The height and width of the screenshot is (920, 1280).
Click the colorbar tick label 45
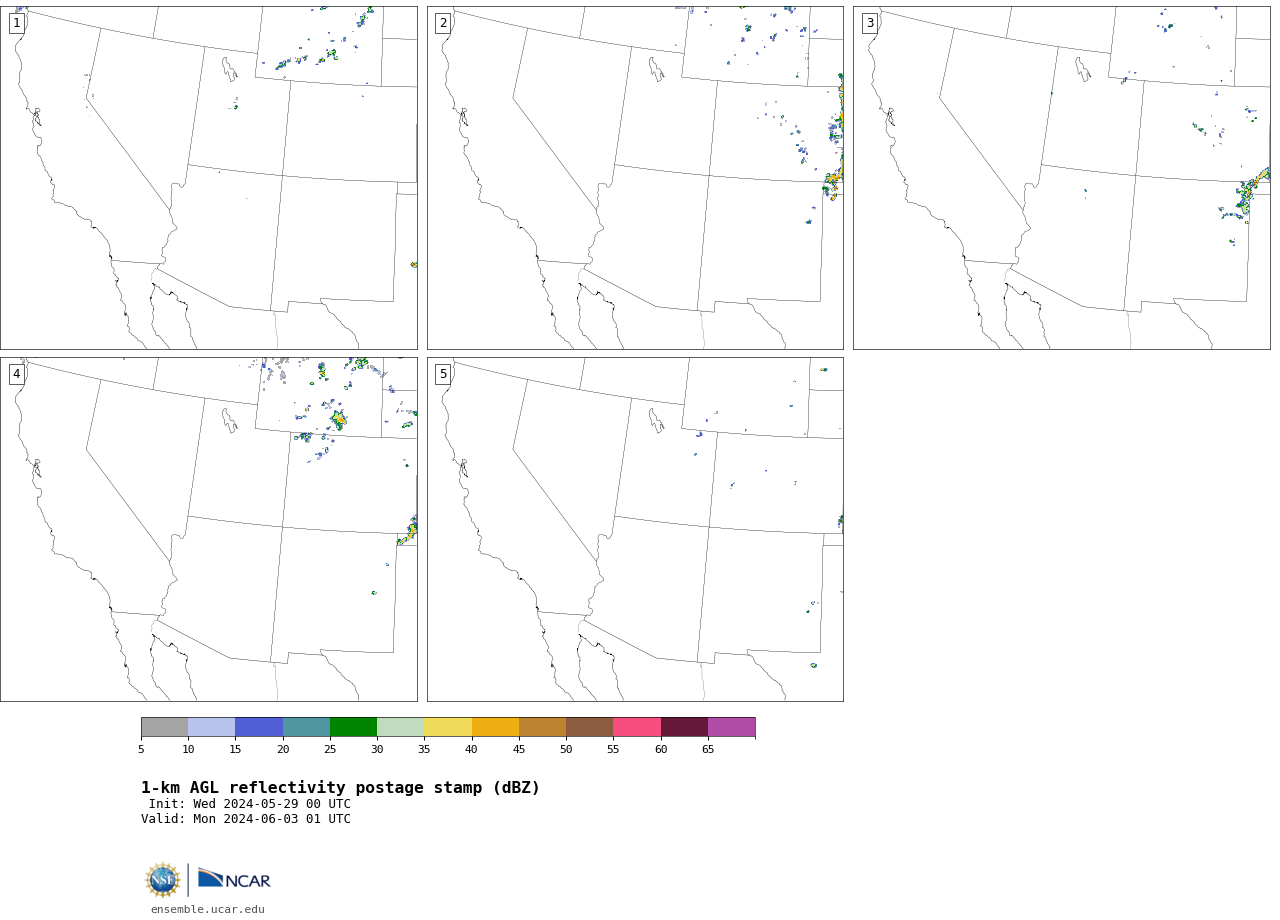pos(519,750)
